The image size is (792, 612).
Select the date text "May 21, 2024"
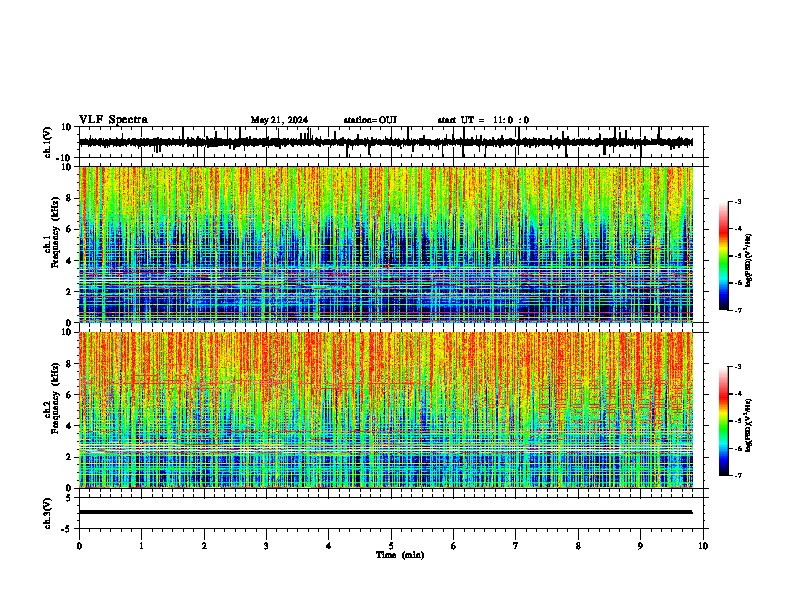[x=279, y=120]
